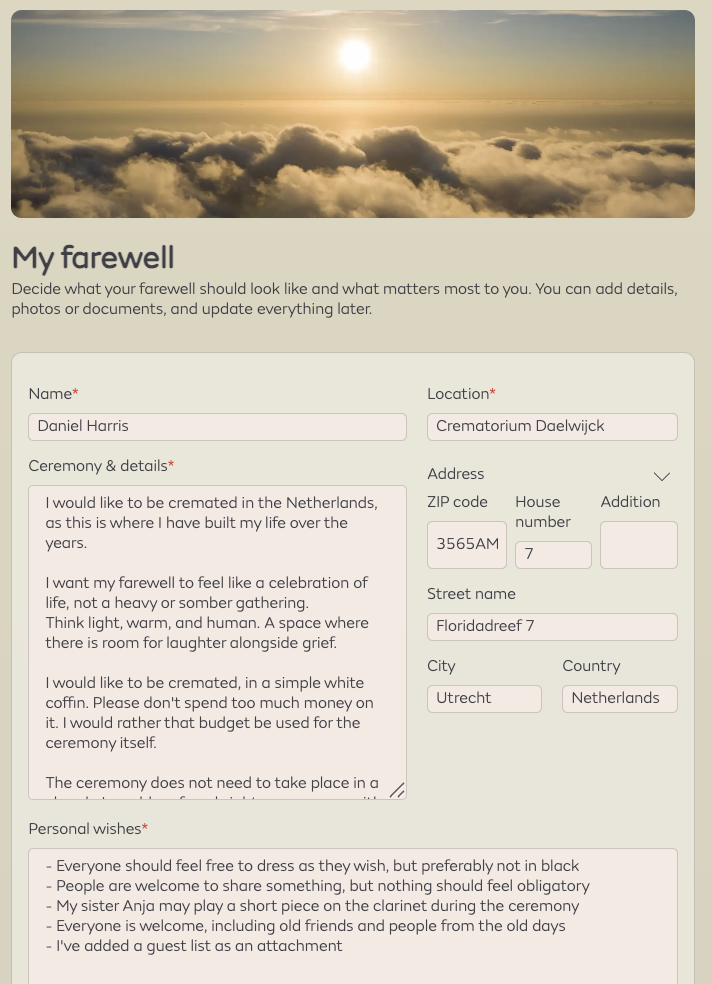Viewport: 712px width, 984px height.
Task: Click into the ZIP code field
Action: (467, 545)
